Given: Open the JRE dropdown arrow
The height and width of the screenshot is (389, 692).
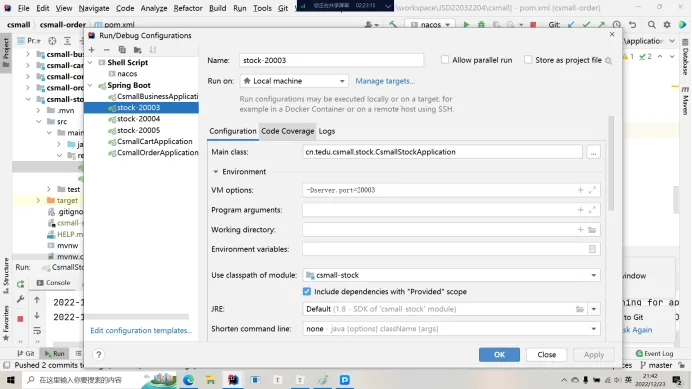Looking at the screenshot, I should click(x=594, y=309).
